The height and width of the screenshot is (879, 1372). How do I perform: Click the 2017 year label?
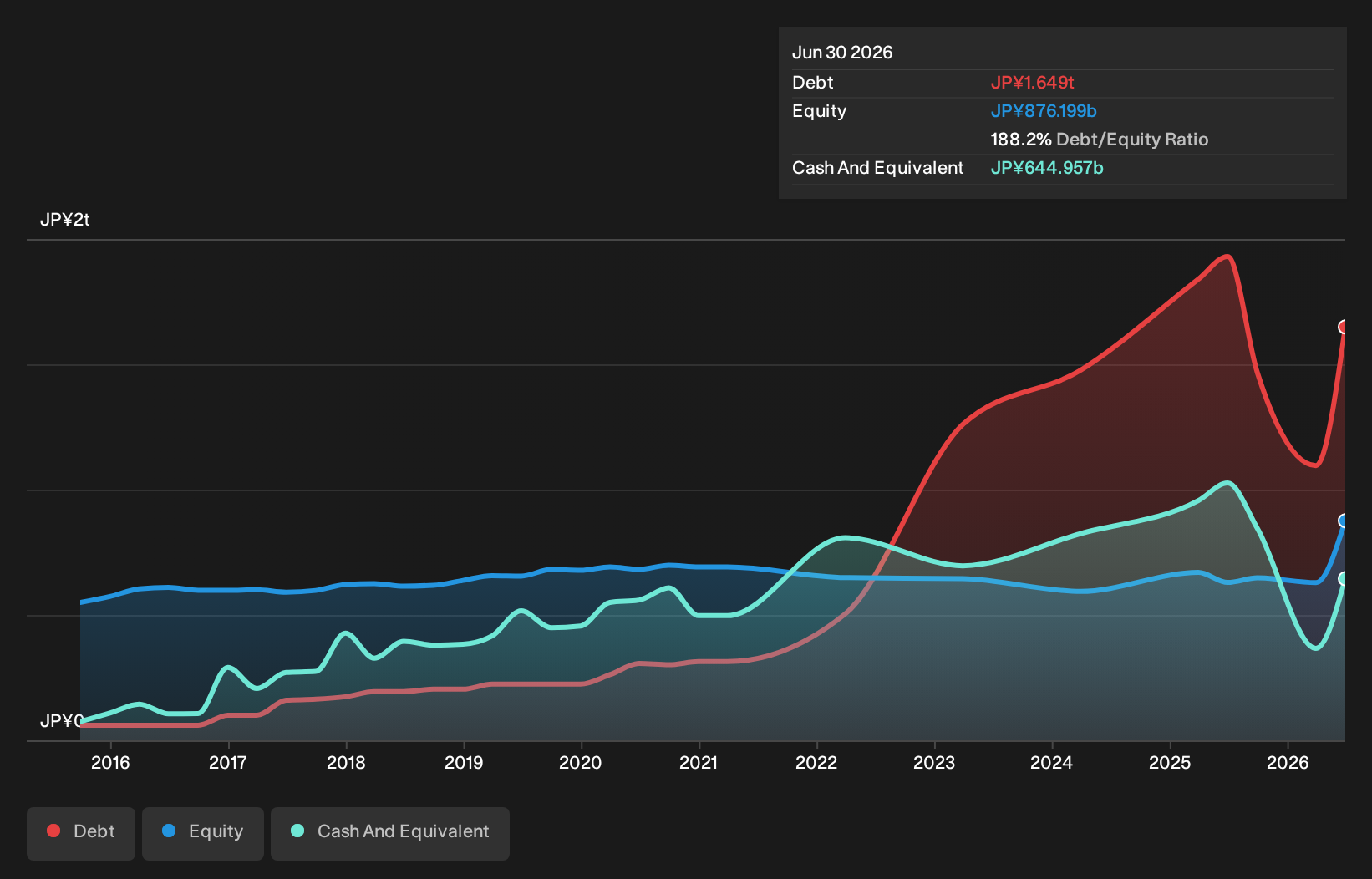click(227, 763)
